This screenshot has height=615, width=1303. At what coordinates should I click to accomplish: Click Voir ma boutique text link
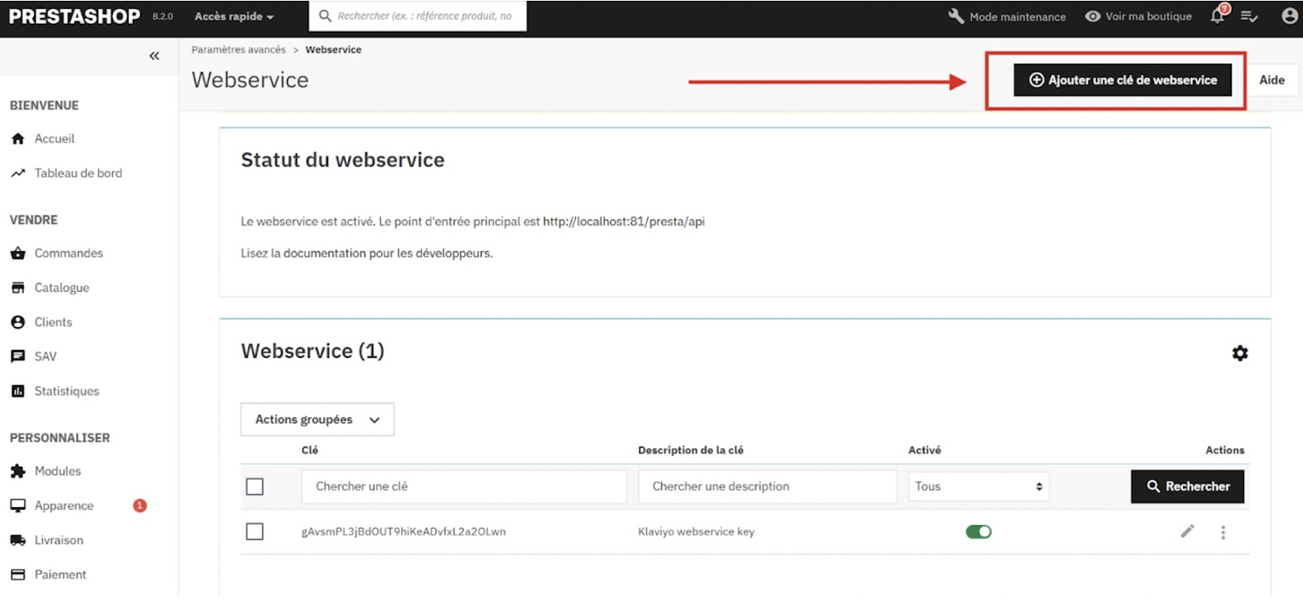1148,17
